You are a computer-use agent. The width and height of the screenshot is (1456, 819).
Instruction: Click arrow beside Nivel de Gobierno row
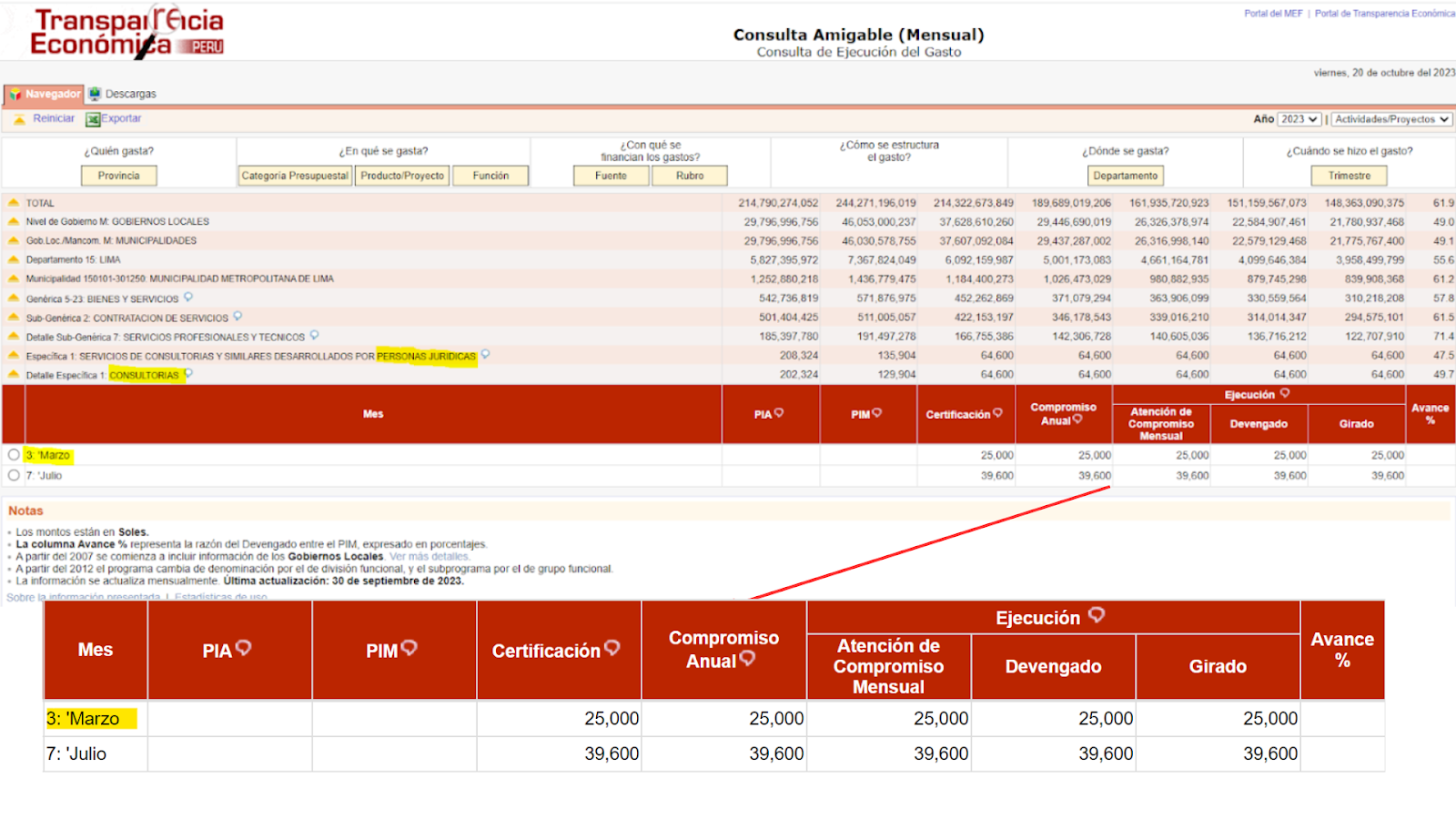[x=14, y=221]
